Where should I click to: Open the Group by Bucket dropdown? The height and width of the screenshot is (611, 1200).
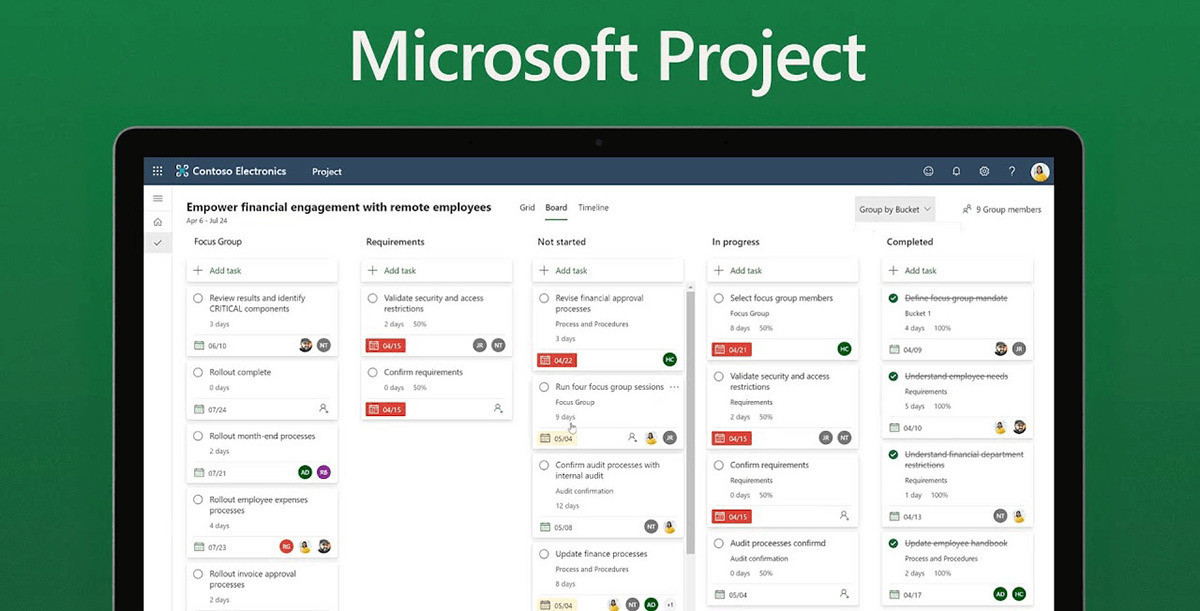pos(895,208)
